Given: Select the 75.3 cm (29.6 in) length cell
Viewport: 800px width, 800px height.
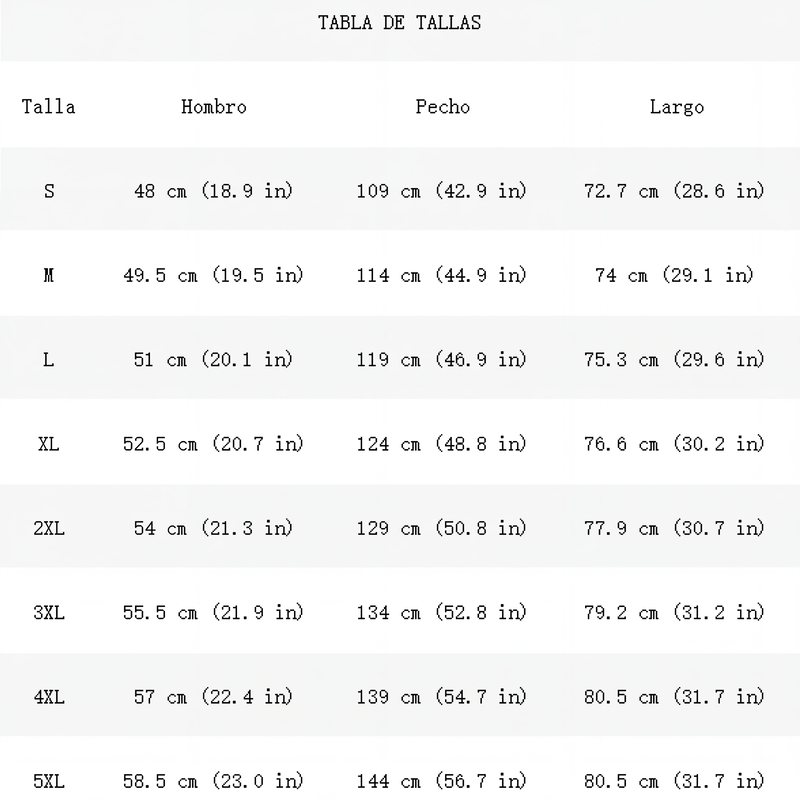Looking at the screenshot, I should (674, 360).
